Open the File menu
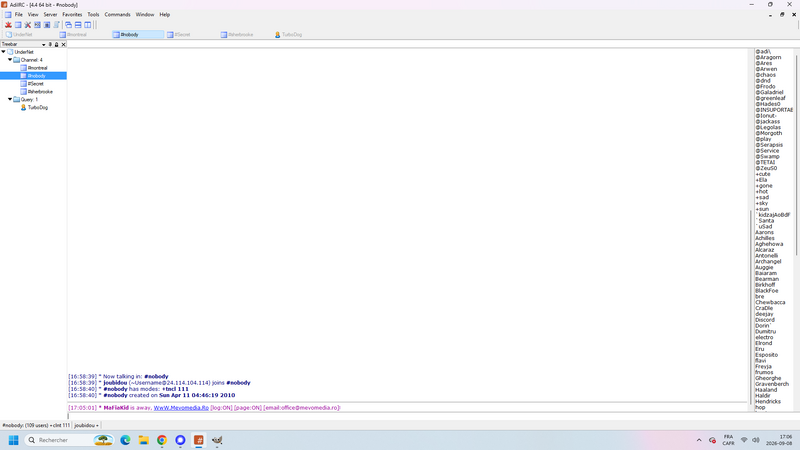Viewport: 800px width, 450px height. tap(18, 15)
